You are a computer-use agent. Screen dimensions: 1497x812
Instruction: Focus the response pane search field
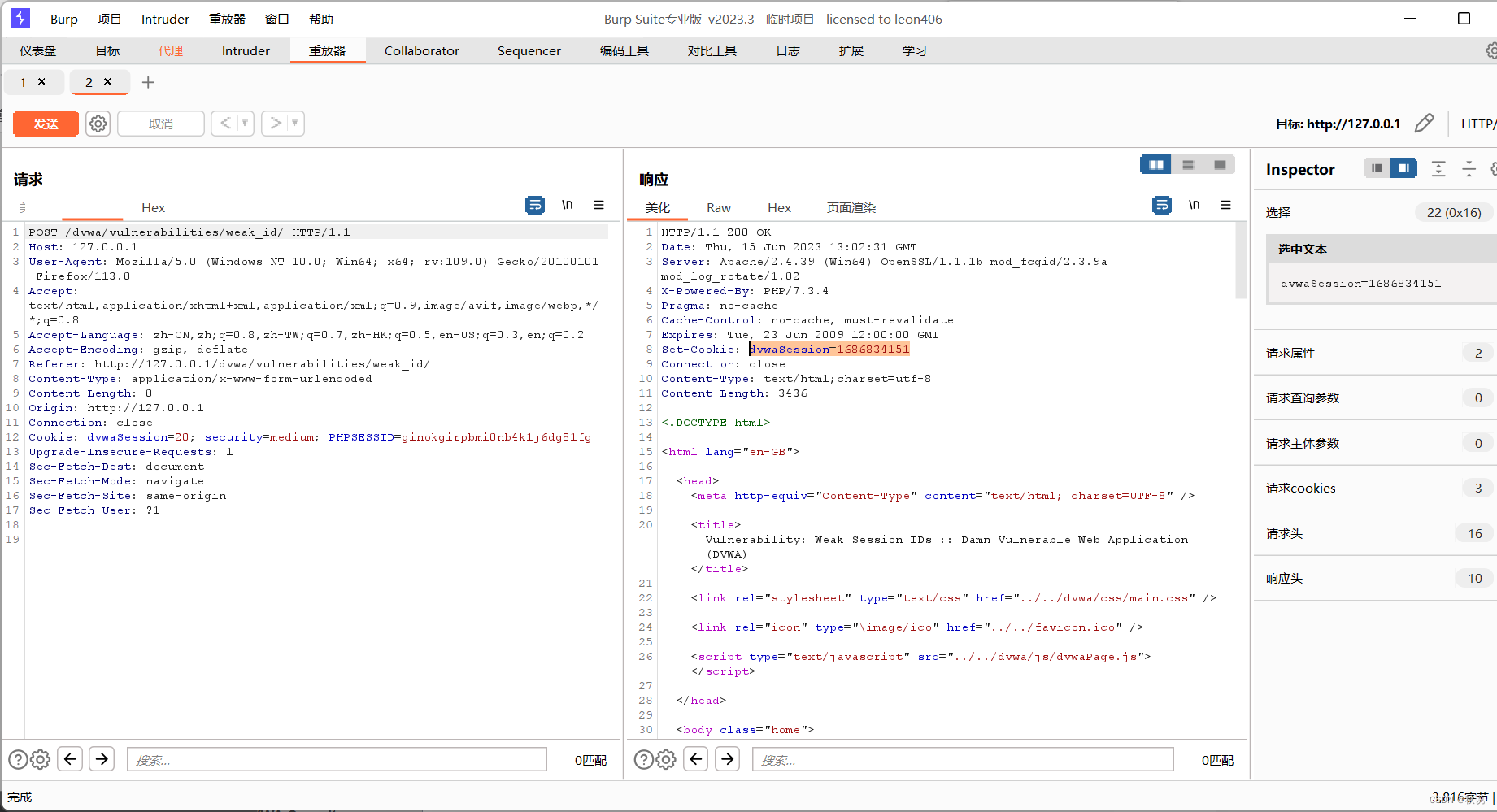963,759
